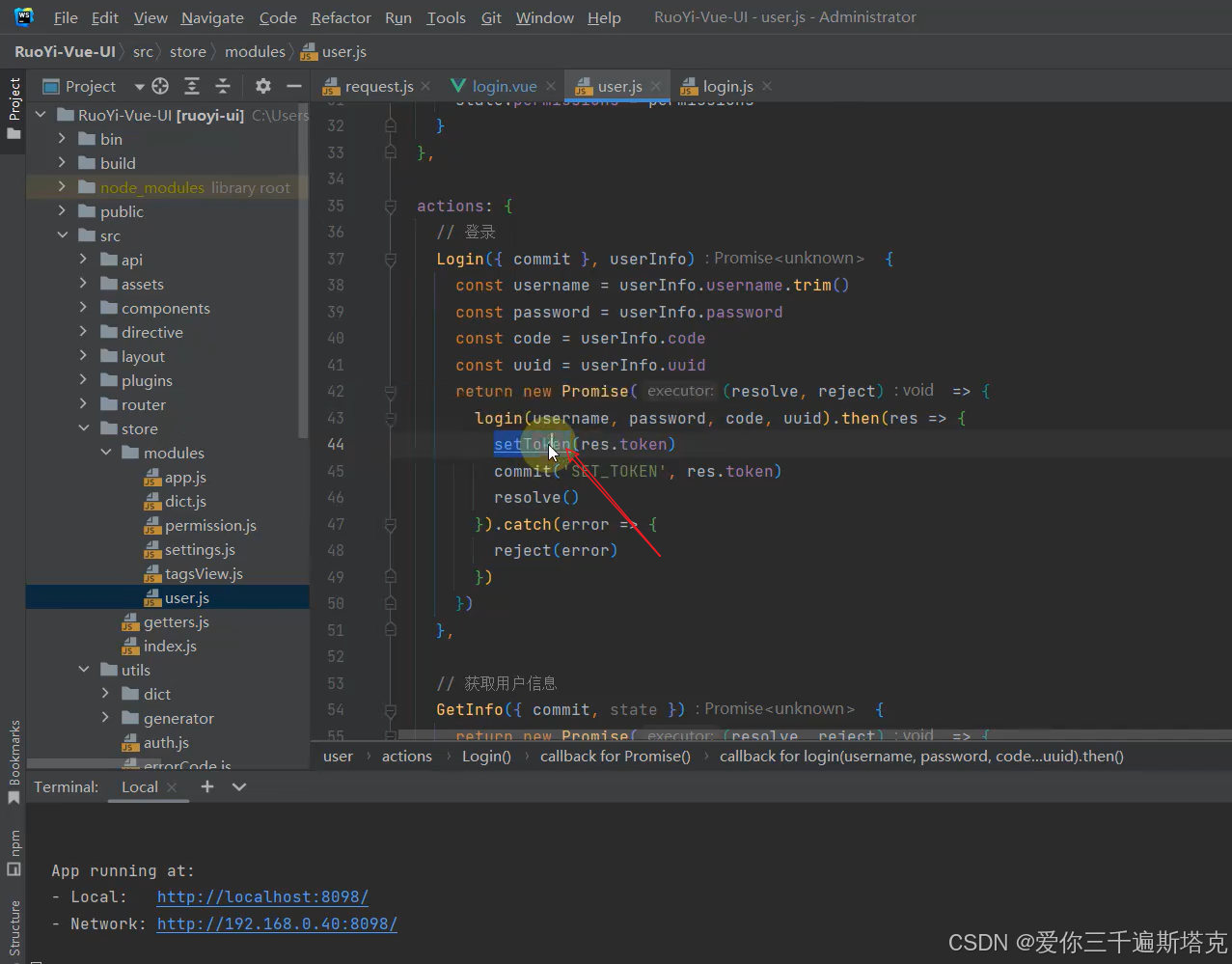The image size is (1232, 964).
Task: Collapse the src folder in the project tree
Action: click(62, 234)
